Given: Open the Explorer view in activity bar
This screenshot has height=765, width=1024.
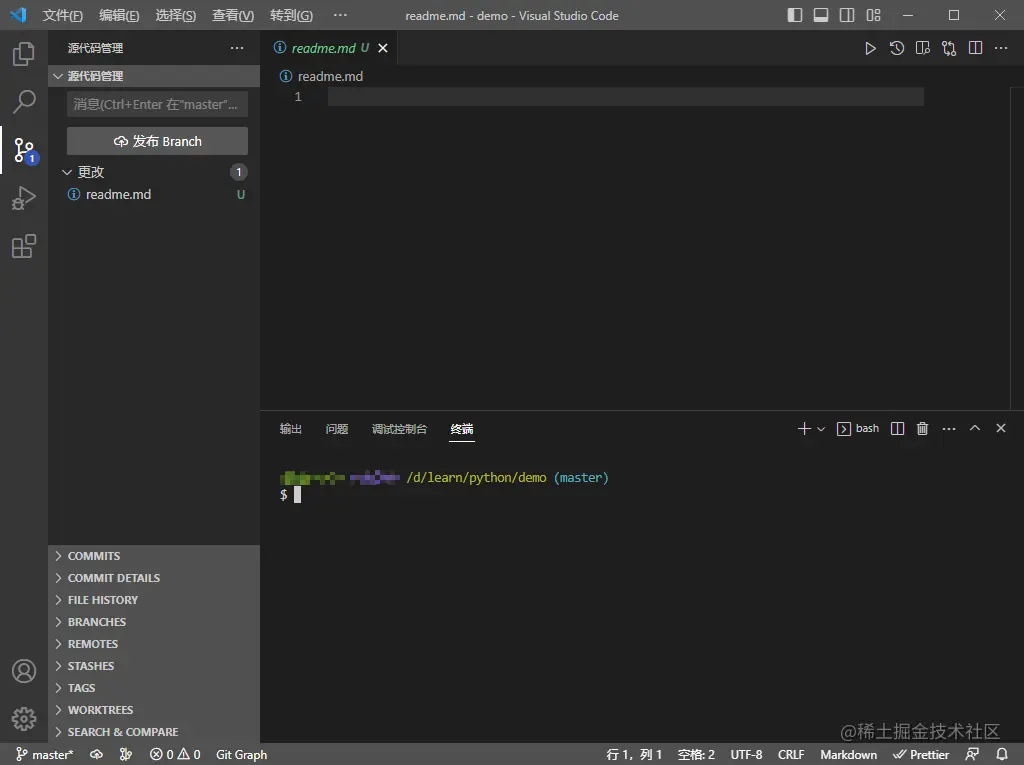Looking at the screenshot, I should [24, 54].
